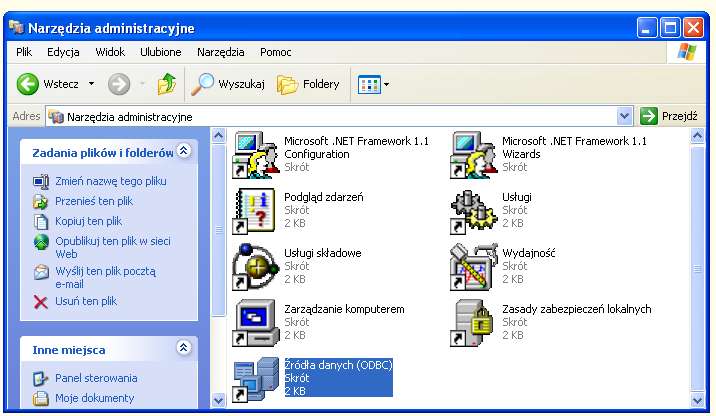Open the Ulubione menu
This screenshot has width=716, height=416.
coord(161,52)
